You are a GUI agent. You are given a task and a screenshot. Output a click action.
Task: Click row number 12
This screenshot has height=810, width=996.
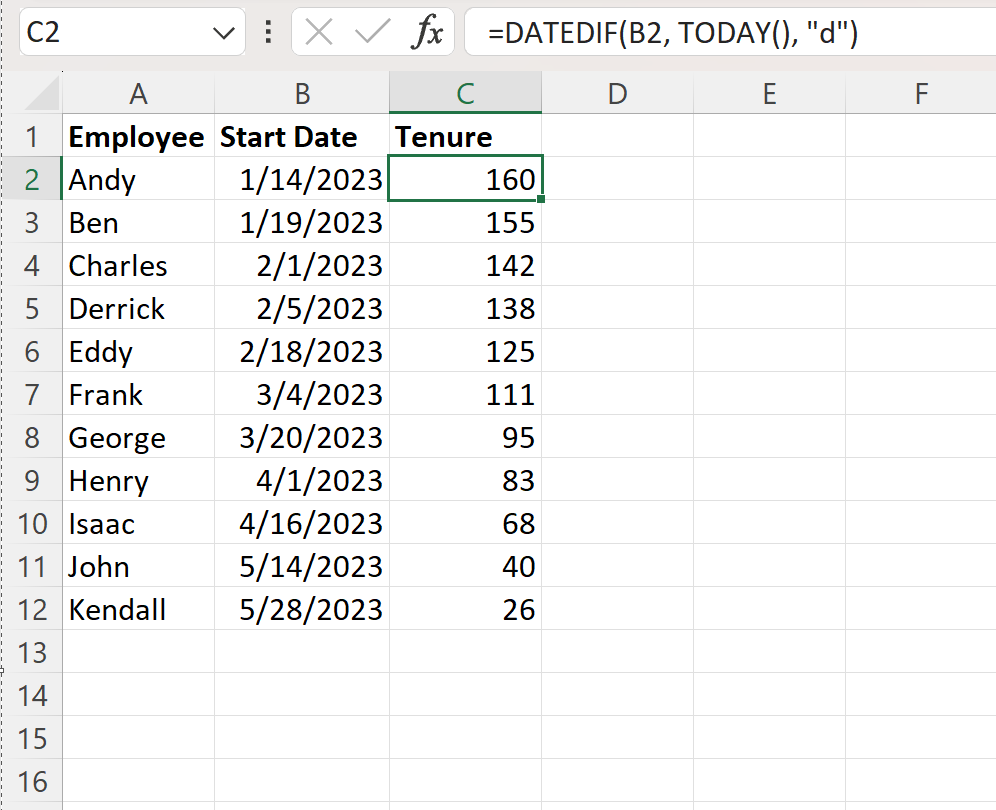pos(33,609)
